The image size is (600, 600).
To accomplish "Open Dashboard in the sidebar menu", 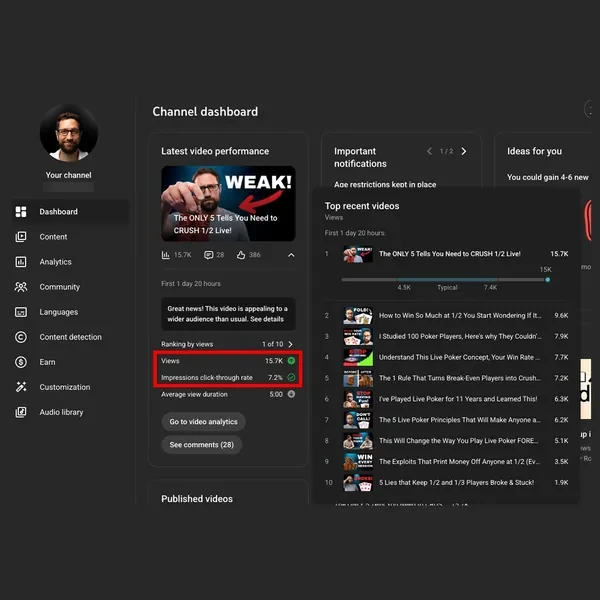I will pos(70,212).
